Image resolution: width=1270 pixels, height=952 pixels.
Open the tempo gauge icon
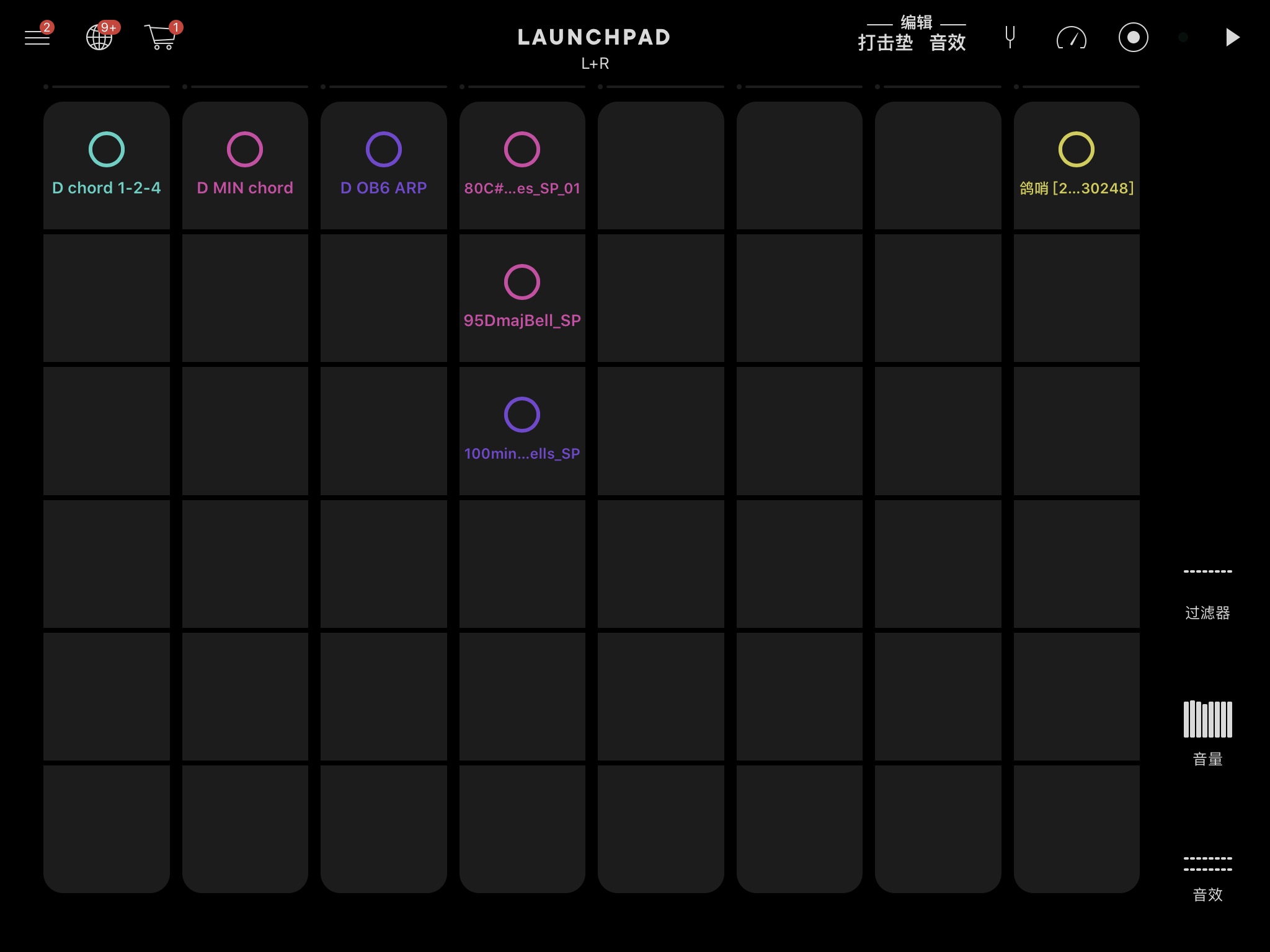coord(1071,38)
